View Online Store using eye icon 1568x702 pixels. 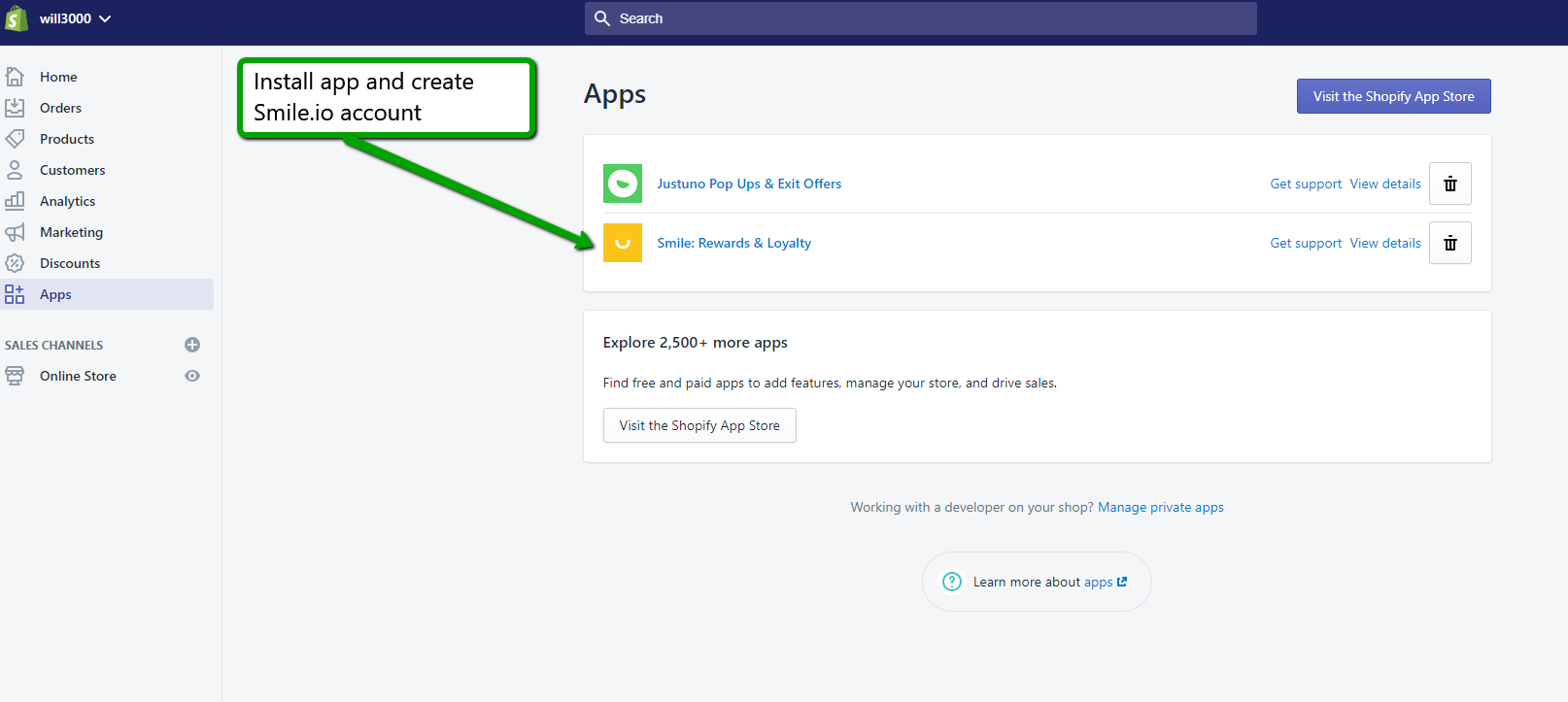[192, 376]
